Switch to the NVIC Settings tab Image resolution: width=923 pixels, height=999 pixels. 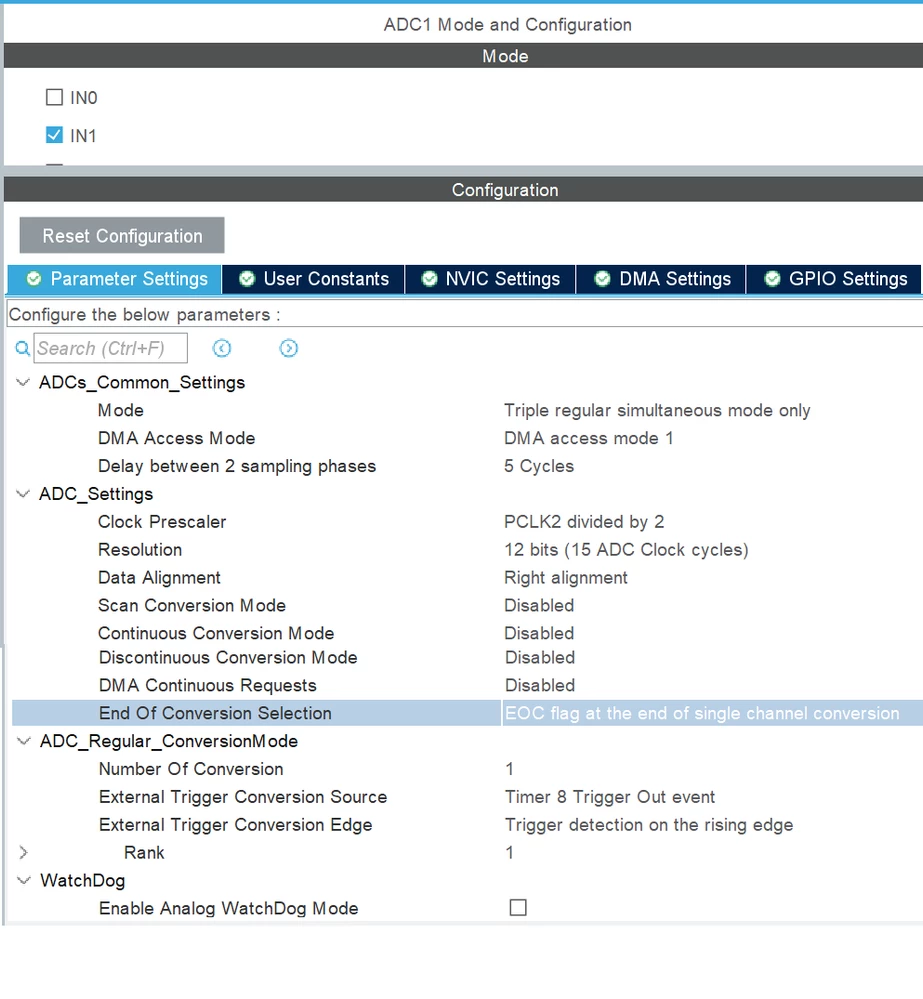point(490,279)
